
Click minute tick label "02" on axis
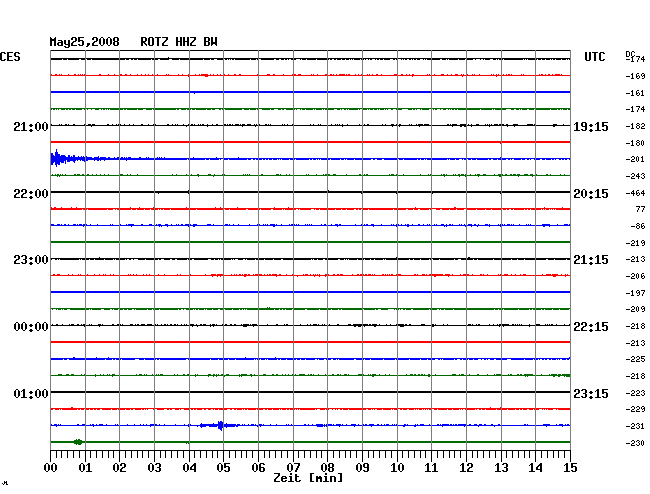point(119,468)
